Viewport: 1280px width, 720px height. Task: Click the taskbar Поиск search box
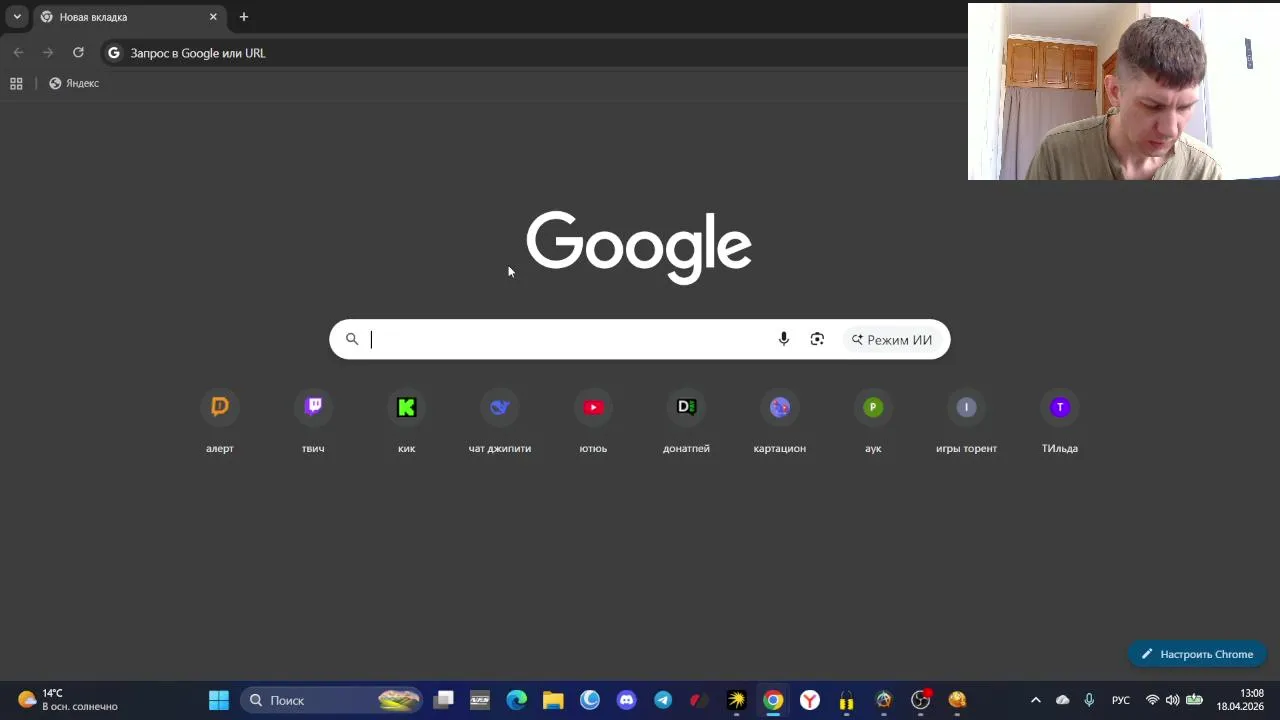pos(332,700)
